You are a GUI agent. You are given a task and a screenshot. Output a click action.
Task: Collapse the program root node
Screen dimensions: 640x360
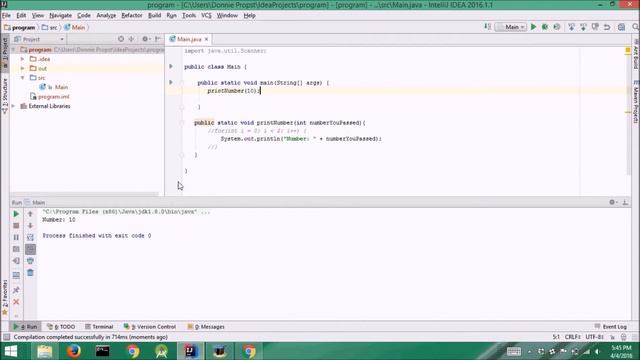[13, 49]
